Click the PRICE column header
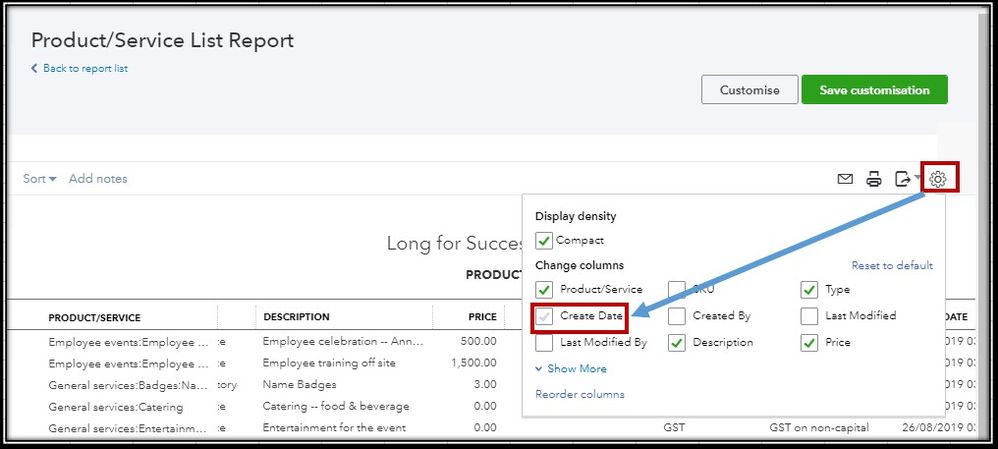The width and height of the screenshot is (998, 449). click(x=482, y=317)
